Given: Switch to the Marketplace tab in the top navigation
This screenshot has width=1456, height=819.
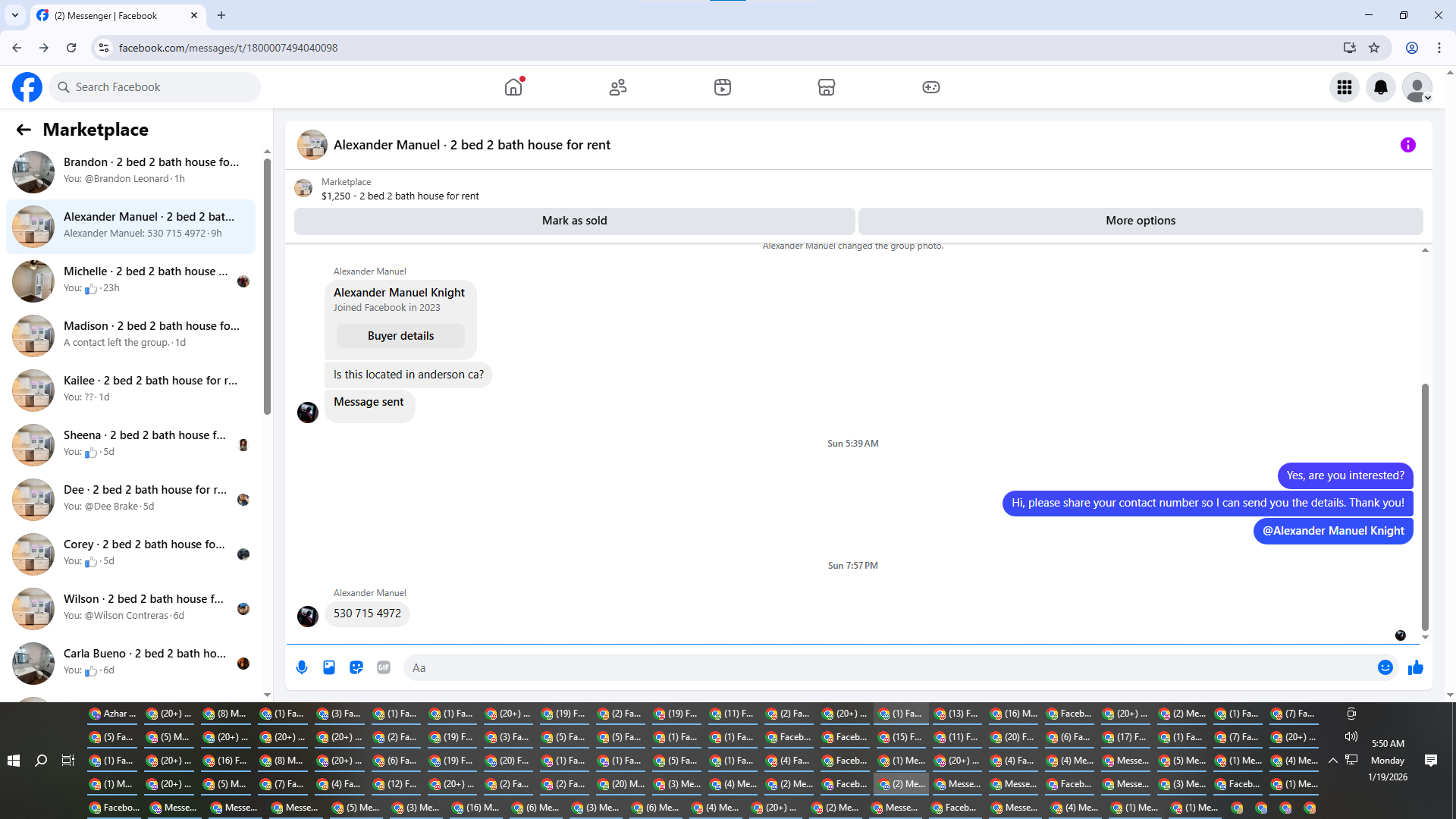Looking at the screenshot, I should pyautogui.click(x=826, y=87).
